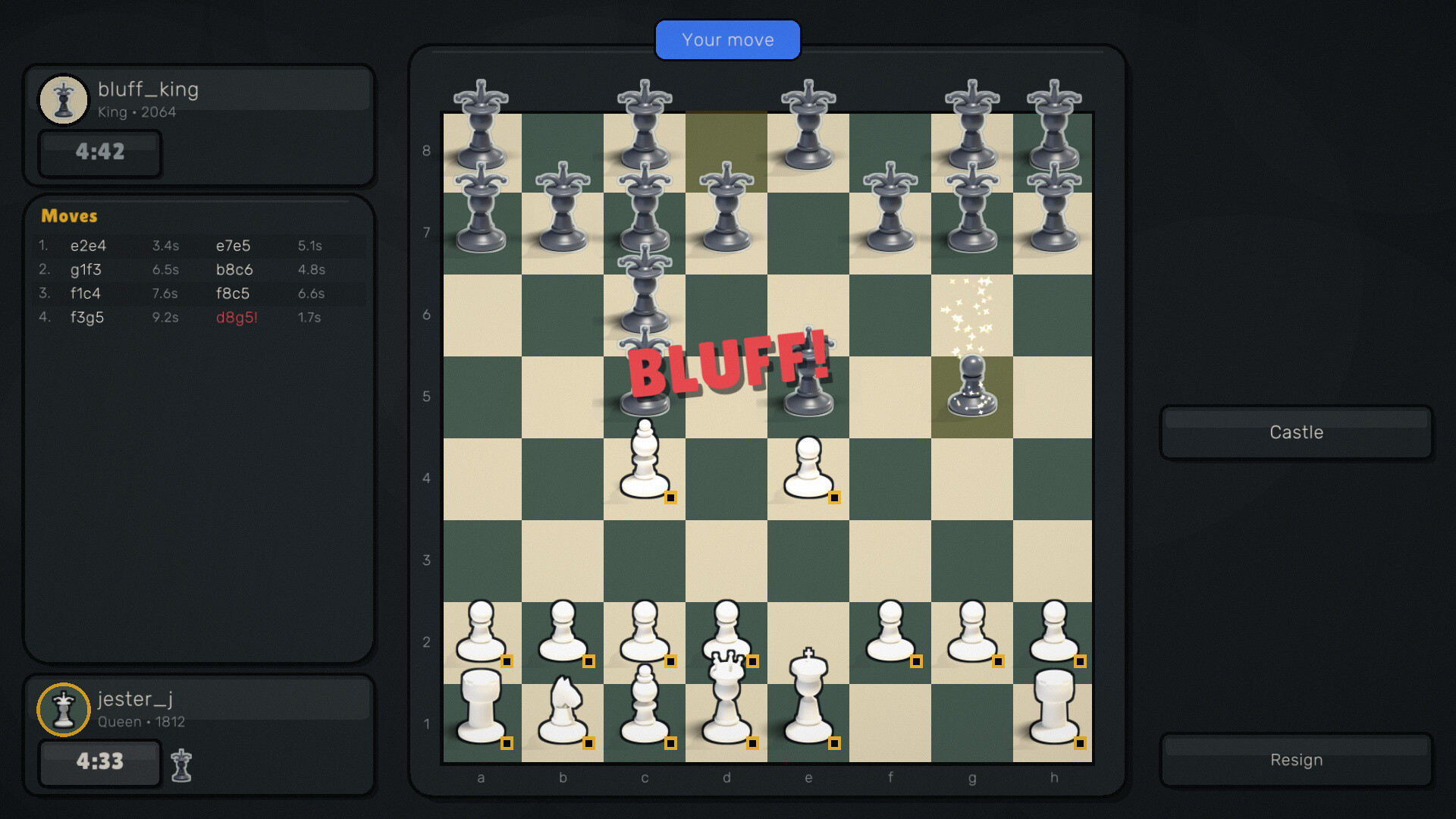This screenshot has height=819, width=1456.
Task: Click bluff_king's avatar icon
Action: (64, 99)
